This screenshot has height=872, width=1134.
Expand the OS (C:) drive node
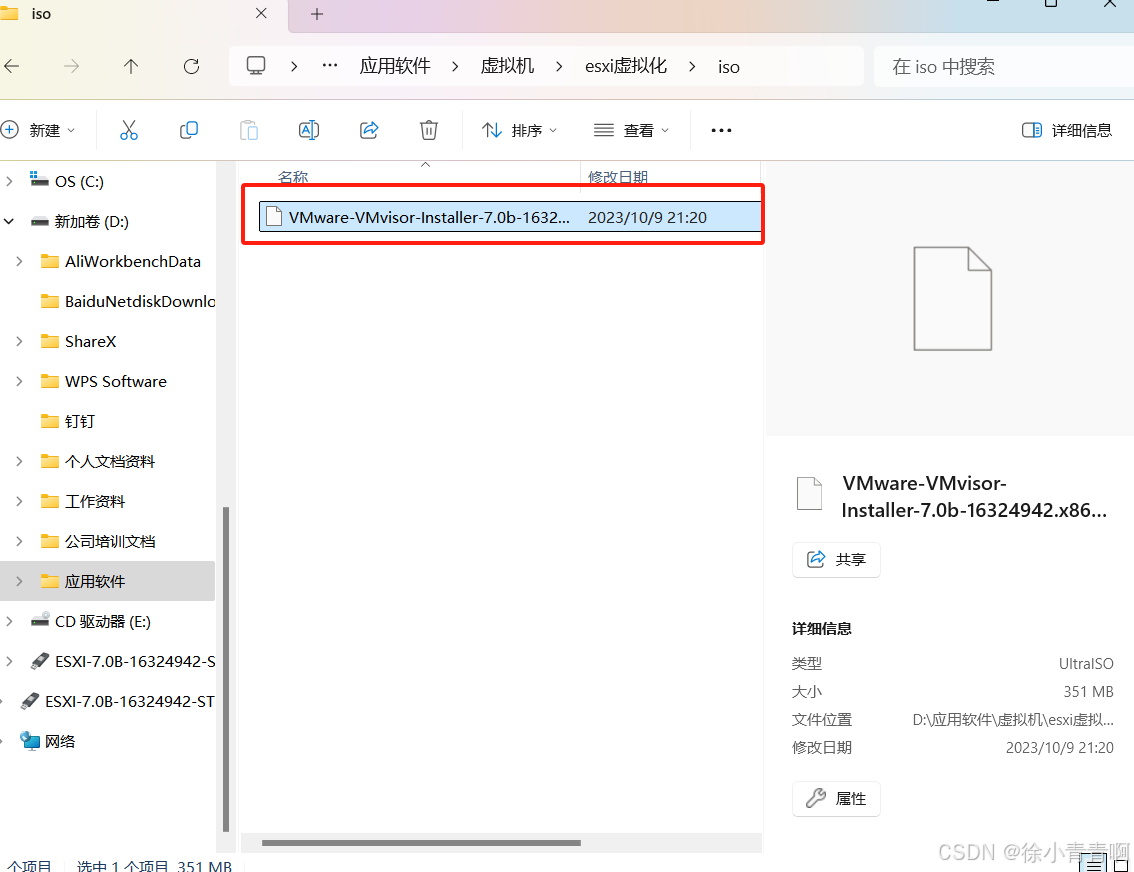click(x=9, y=181)
